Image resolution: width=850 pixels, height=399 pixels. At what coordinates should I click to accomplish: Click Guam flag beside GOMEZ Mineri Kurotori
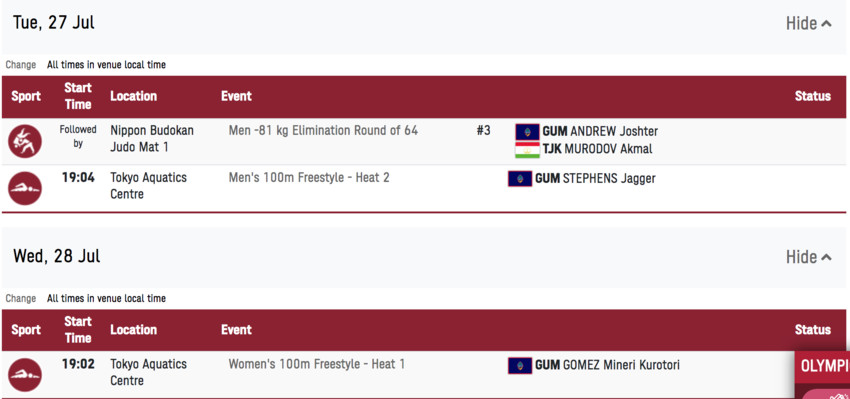tap(520, 365)
